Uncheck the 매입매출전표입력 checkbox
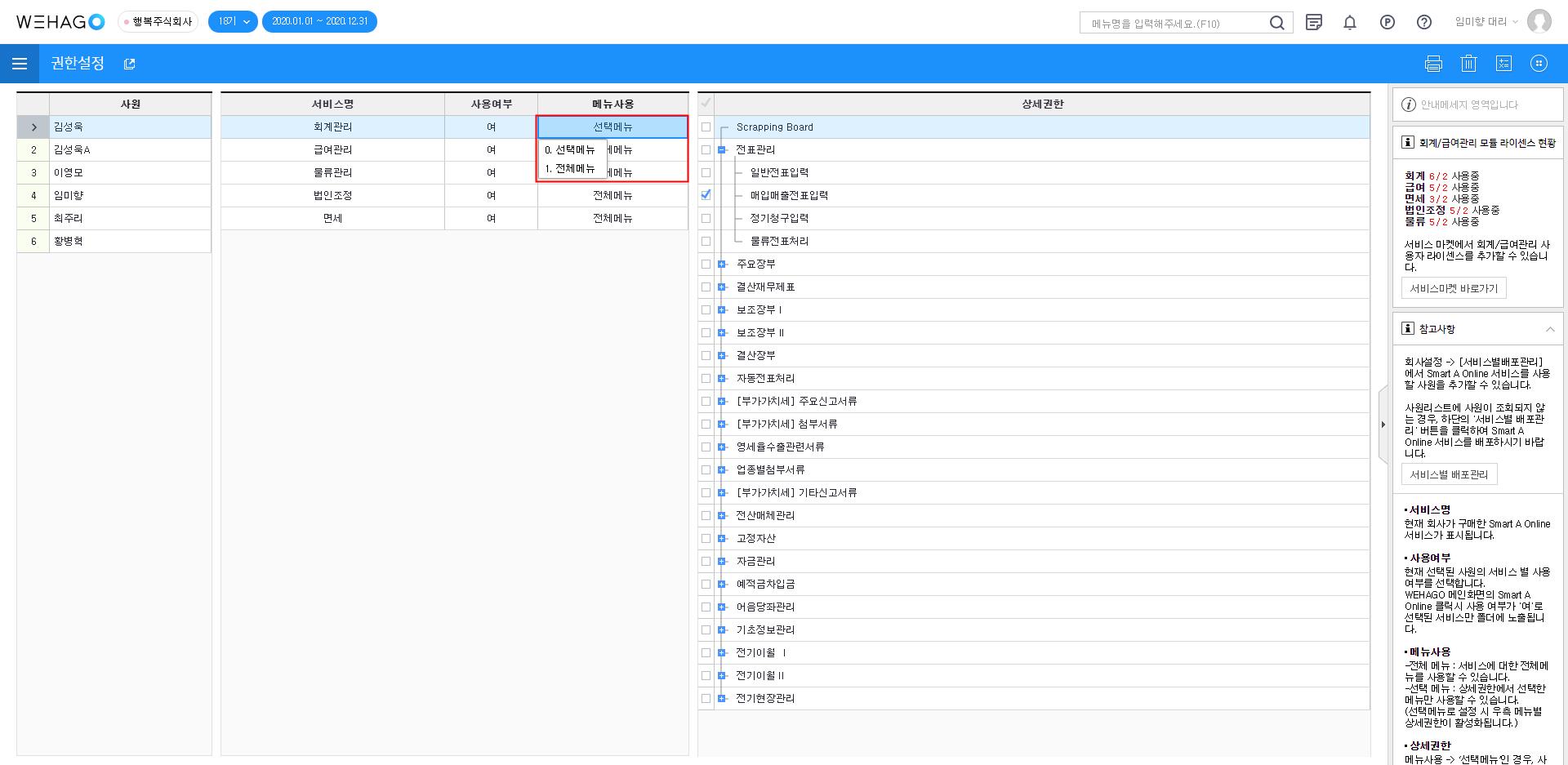1568x765 pixels. tap(706, 195)
